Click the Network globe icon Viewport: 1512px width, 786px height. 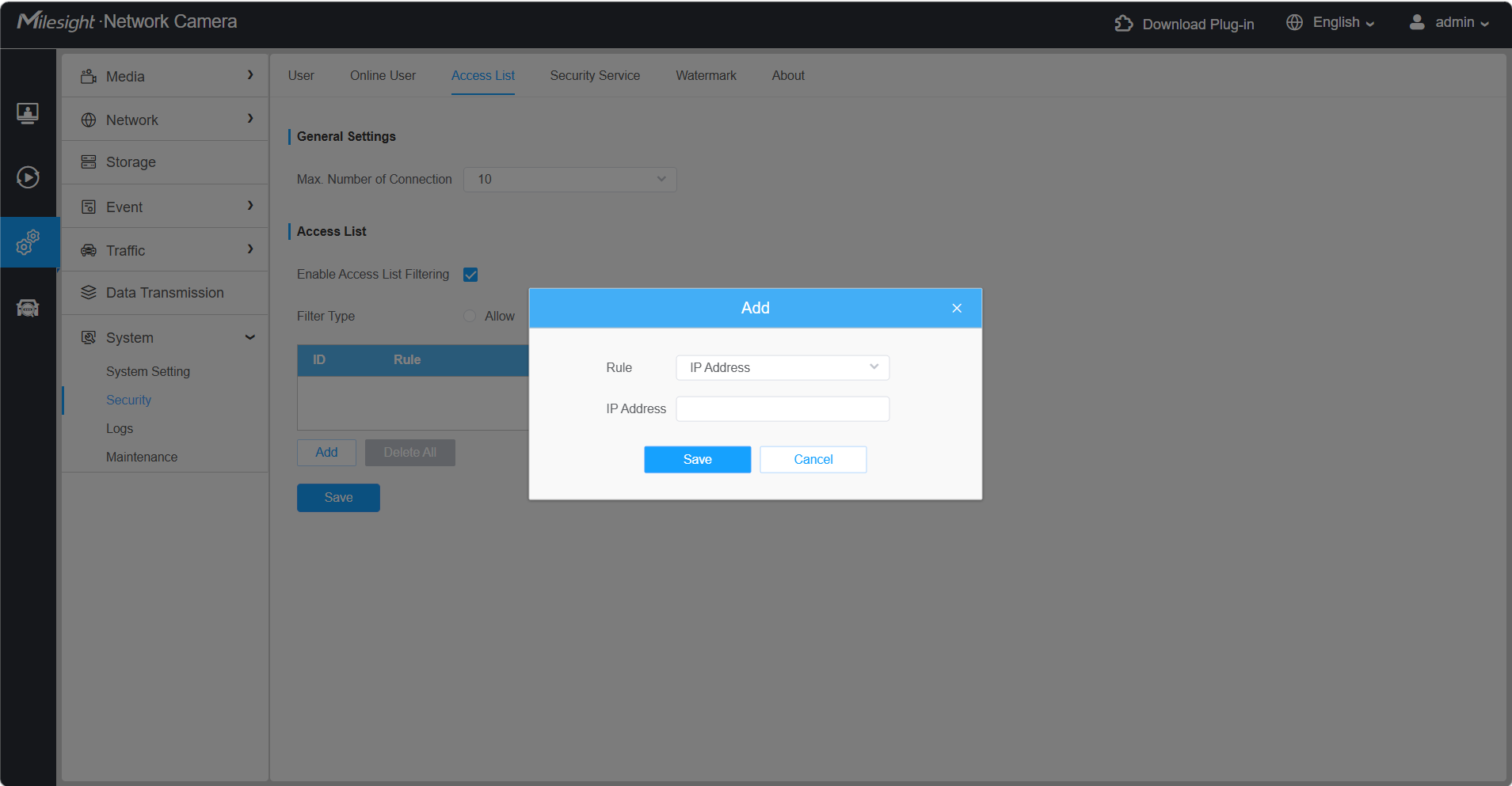pyautogui.click(x=89, y=120)
